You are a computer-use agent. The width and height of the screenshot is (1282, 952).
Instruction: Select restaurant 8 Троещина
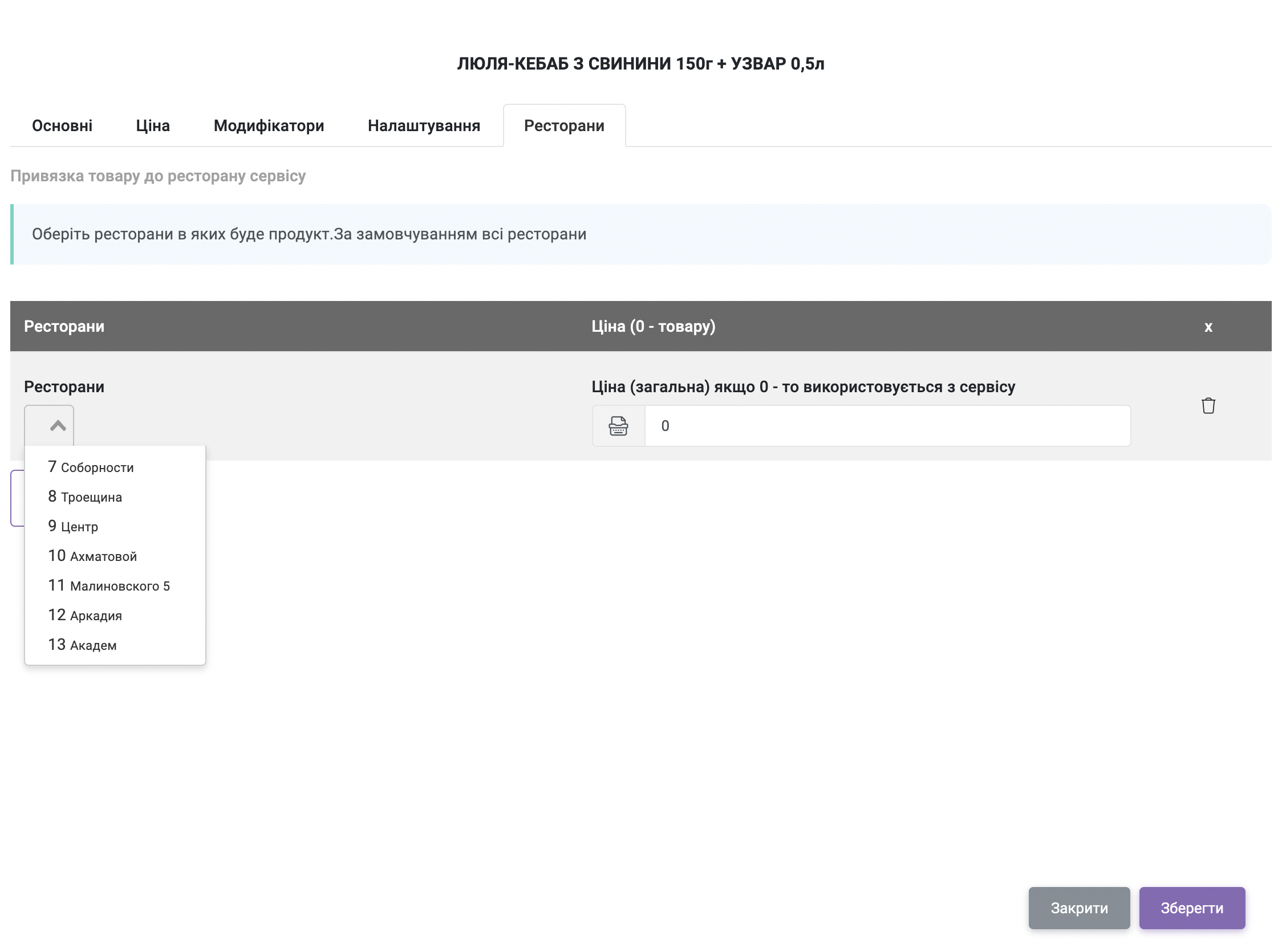pos(86,497)
